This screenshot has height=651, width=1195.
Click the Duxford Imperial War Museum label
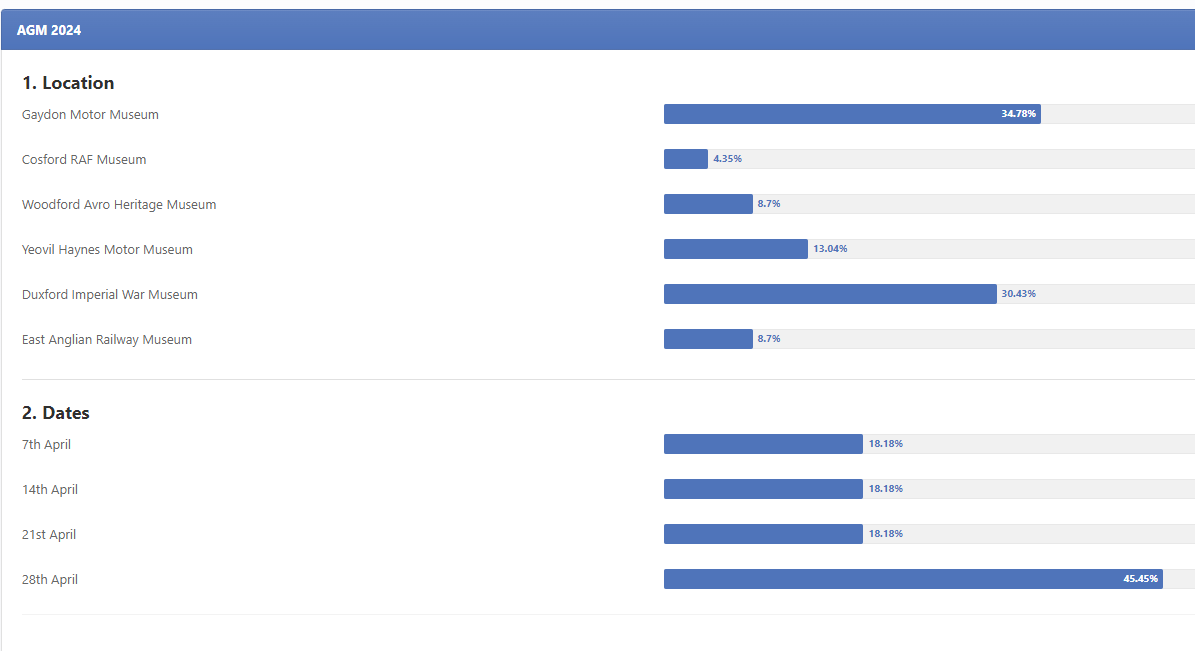pos(110,295)
